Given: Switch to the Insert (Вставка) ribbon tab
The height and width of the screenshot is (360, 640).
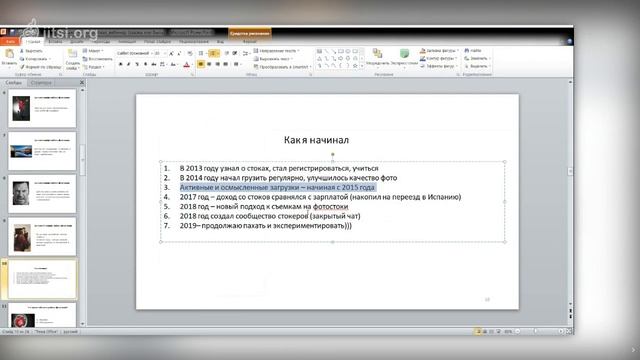Looking at the screenshot, I should coord(56,42).
